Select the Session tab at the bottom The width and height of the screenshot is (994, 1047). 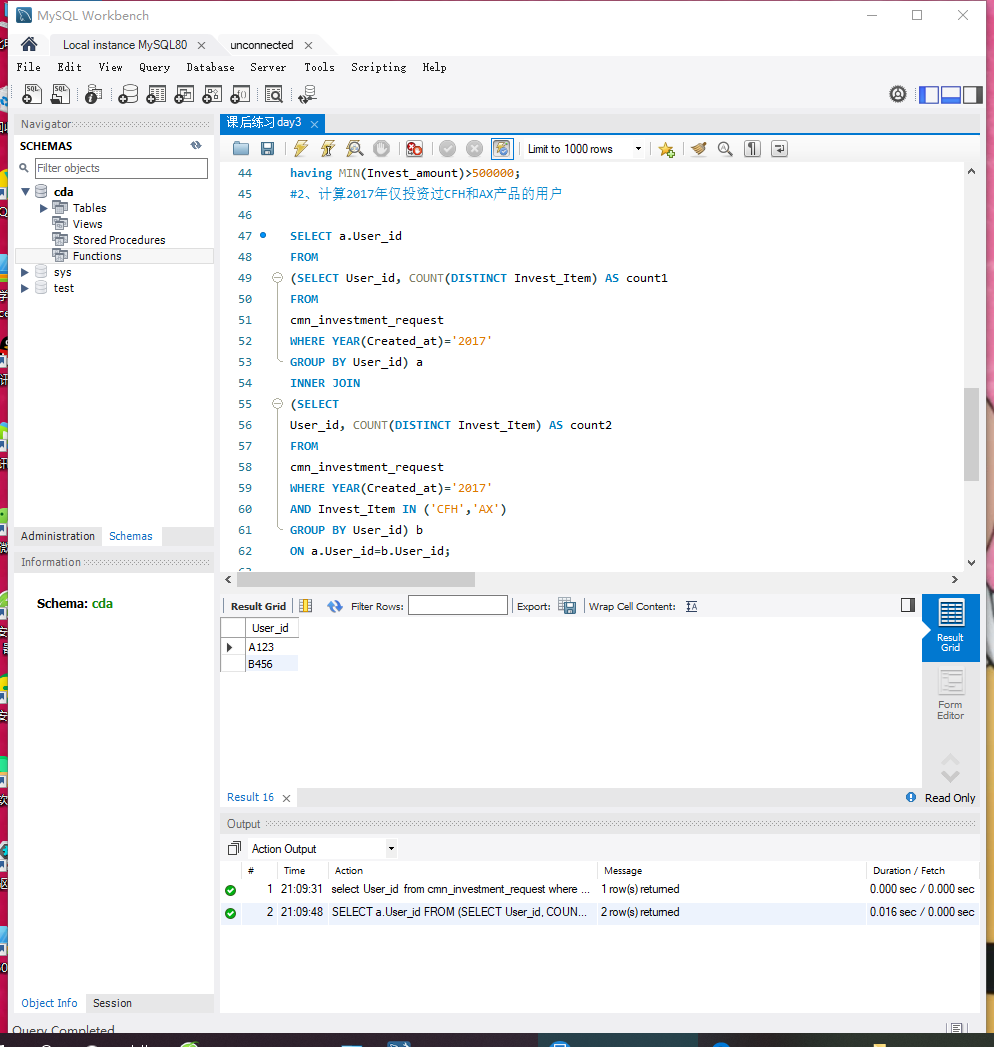(112, 1003)
